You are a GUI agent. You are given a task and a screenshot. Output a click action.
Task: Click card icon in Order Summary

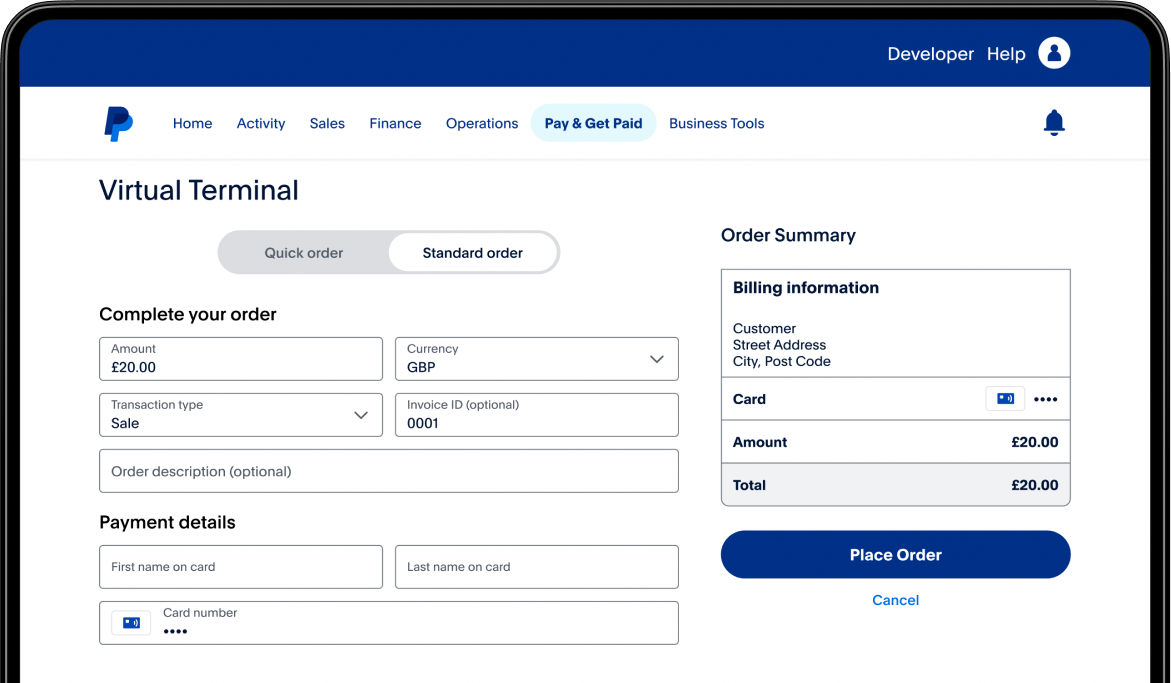[x=1005, y=399]
